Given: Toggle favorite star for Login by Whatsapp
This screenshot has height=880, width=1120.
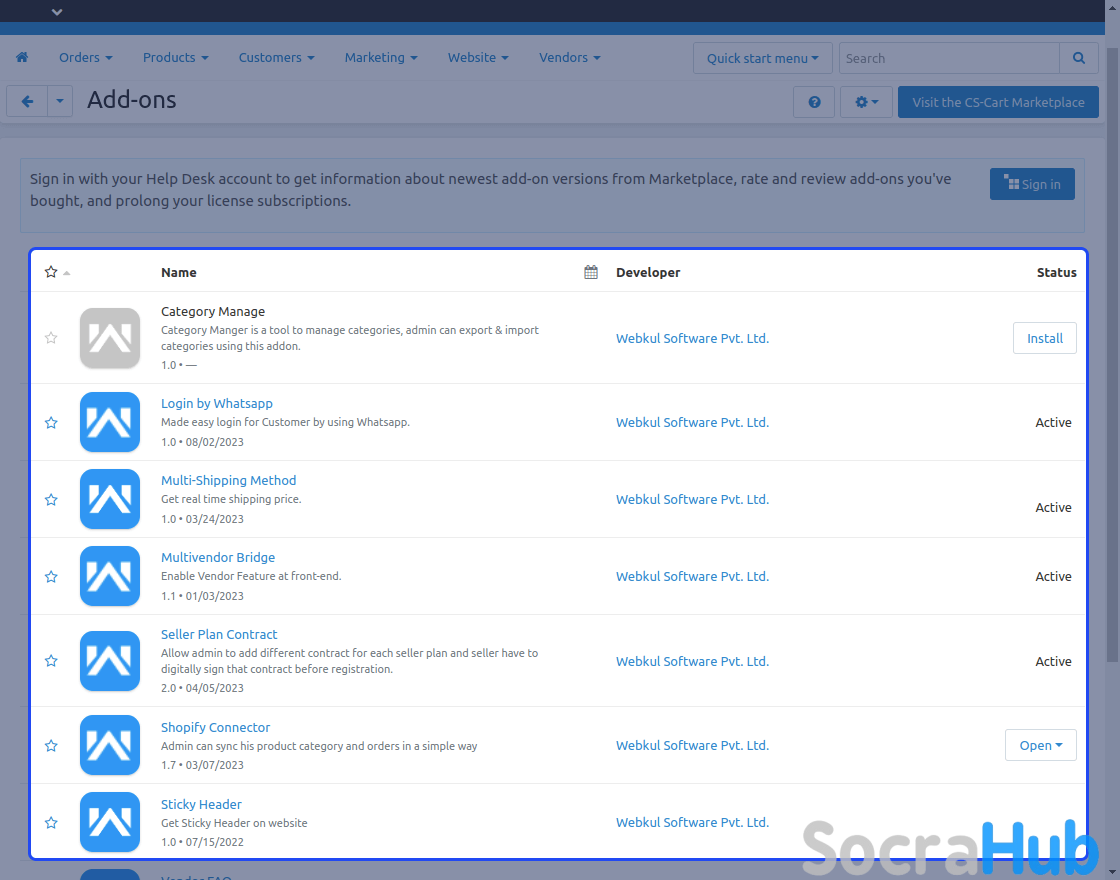Looking at the screenshot, I should pyautogui.click(x=51, y=423).
